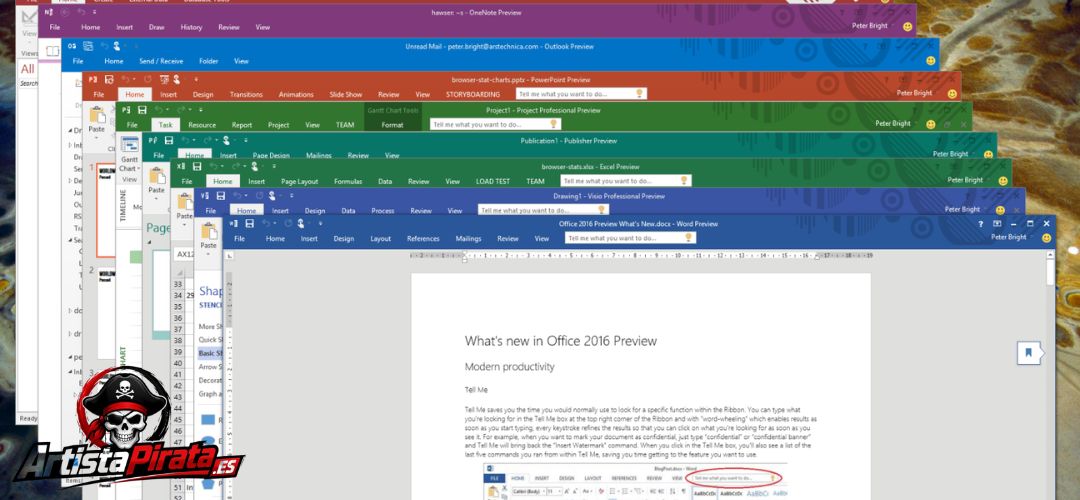
Task: Switch to the Formulas tab in Excel
Action: (x=348, y=182)
